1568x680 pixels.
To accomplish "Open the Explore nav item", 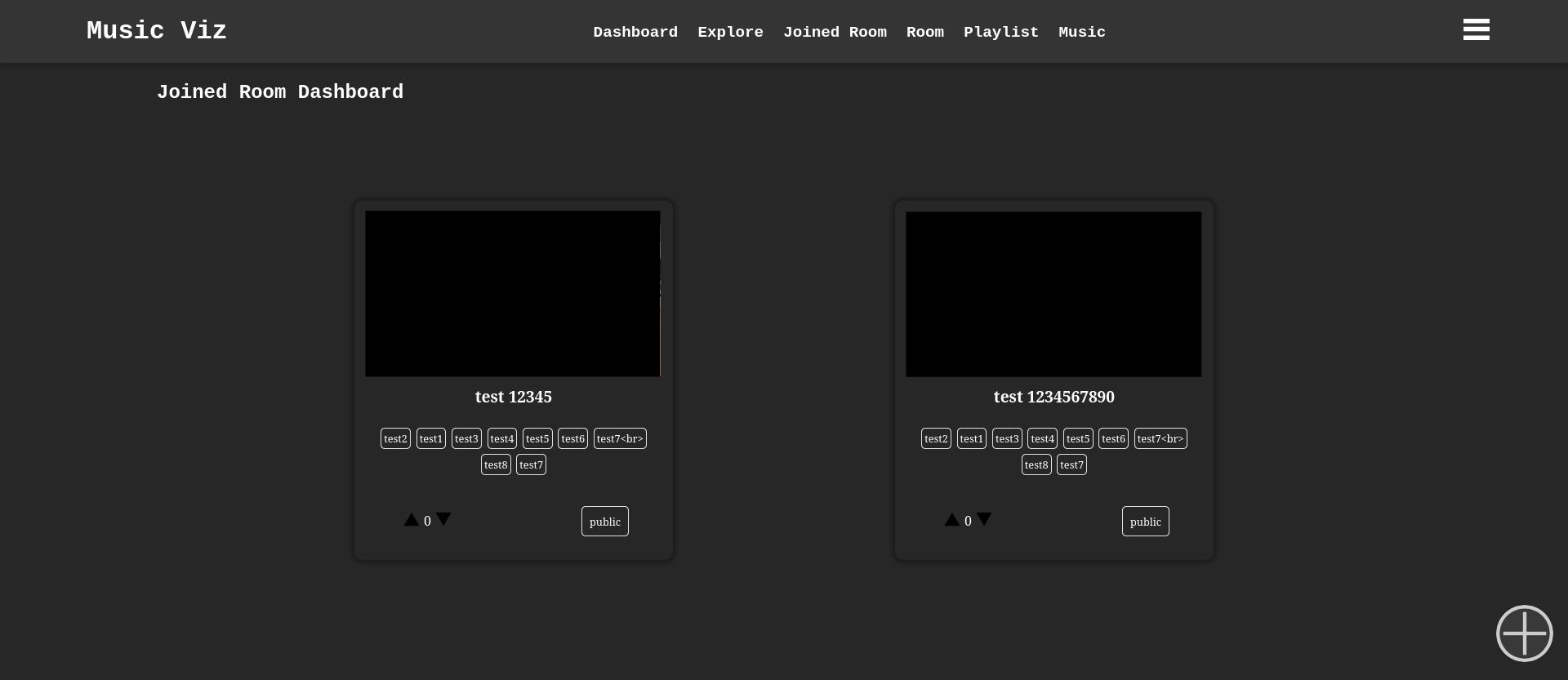I will (x=730, y=32).
